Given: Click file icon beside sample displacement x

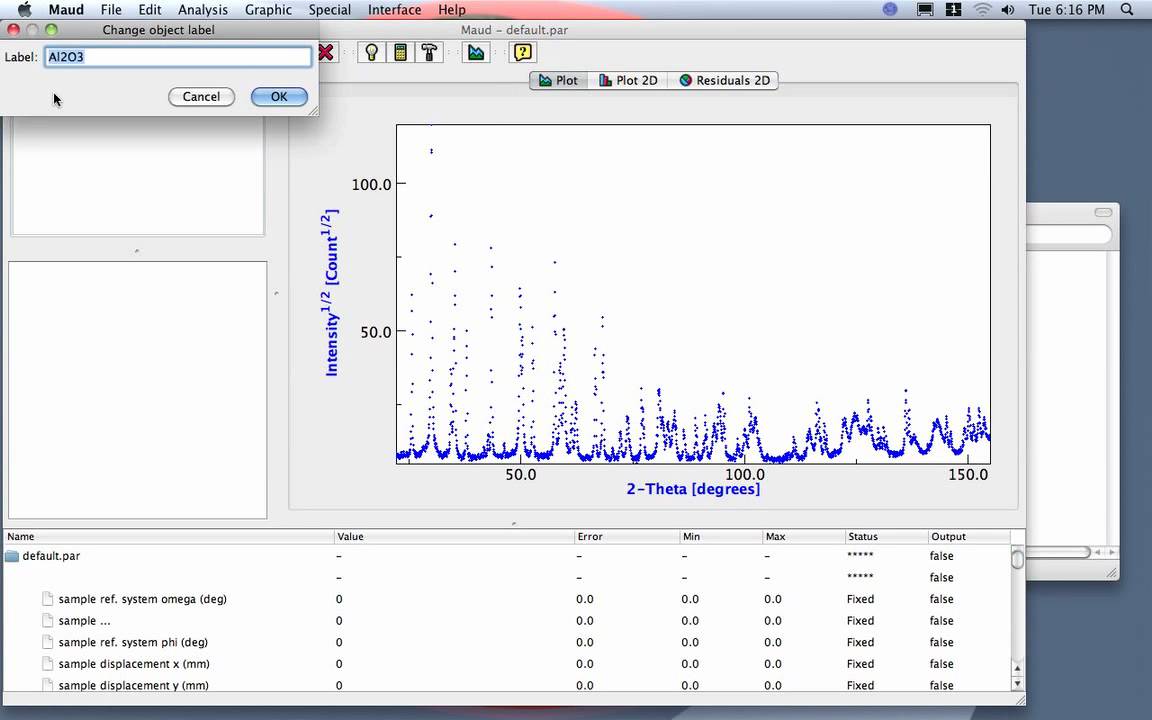Looking at the screenshot, I should tap(48, 663).
